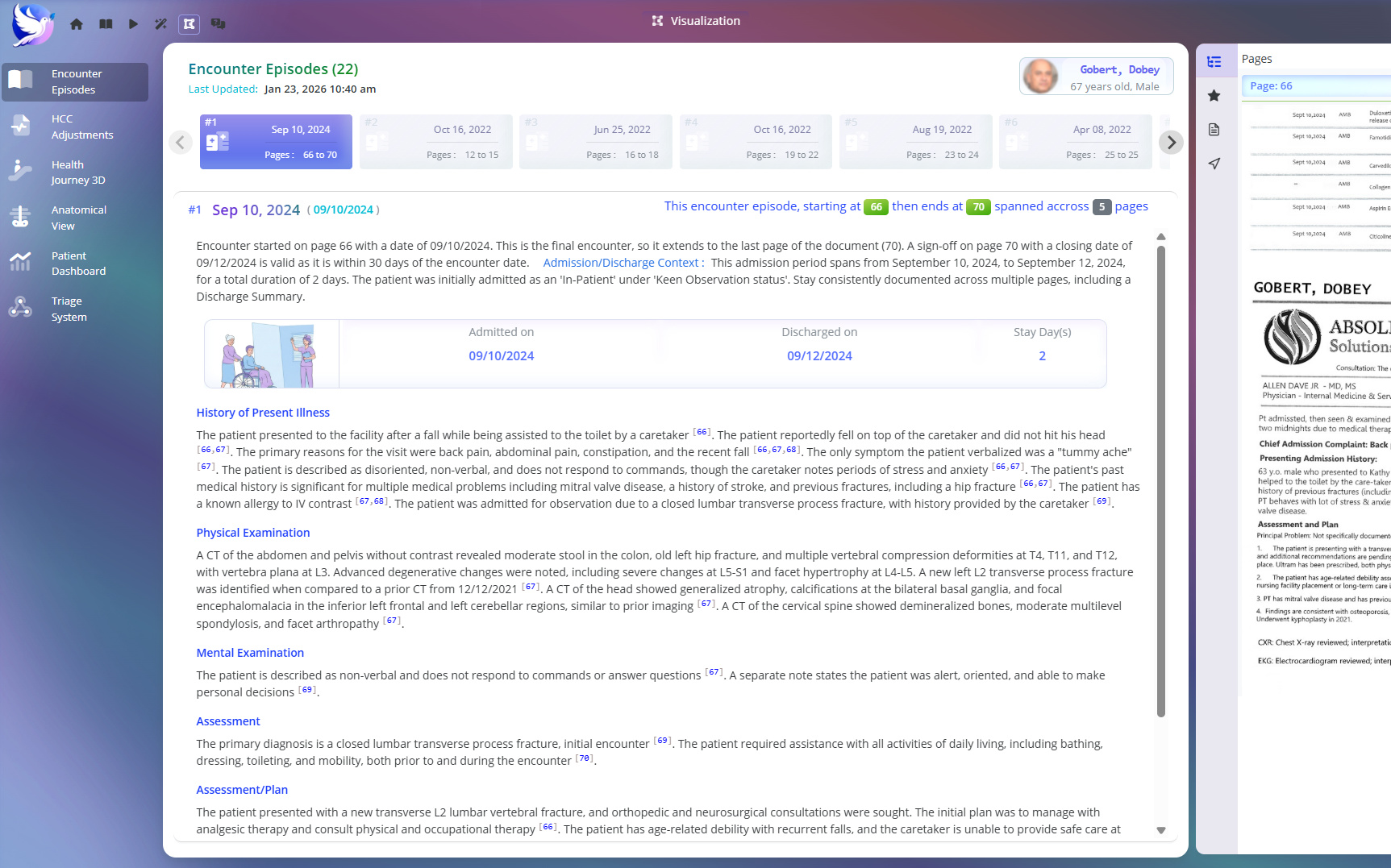1391x868 pixels.
Task: Open the Gobert, Dobey patient card
Action: [x=1095, y=77]
